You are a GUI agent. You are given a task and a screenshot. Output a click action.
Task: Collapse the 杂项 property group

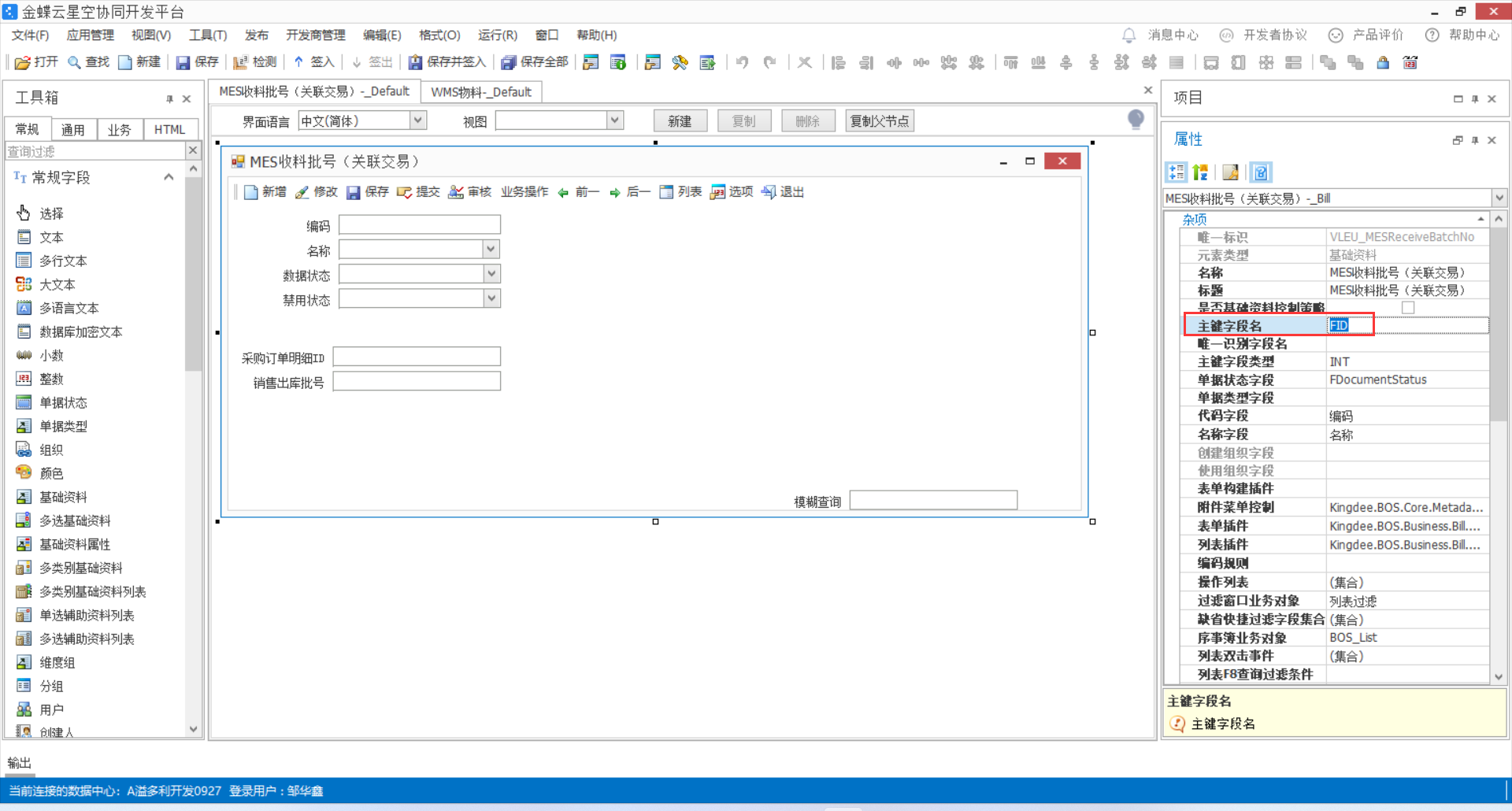[x=1480, y=220]
